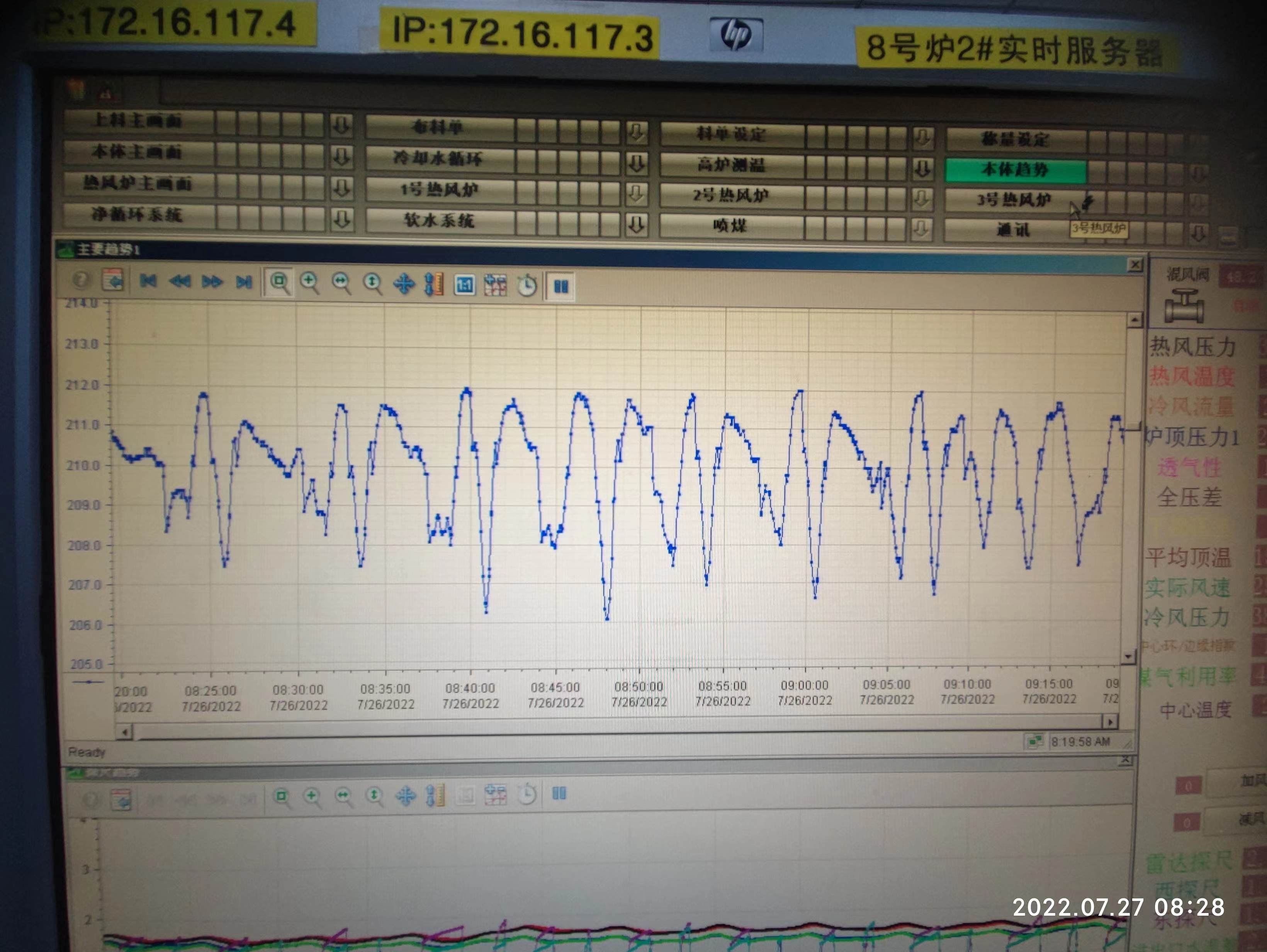Open the clock time-range icon on upper trend
1267x952 pixels.
pos(527,285)
